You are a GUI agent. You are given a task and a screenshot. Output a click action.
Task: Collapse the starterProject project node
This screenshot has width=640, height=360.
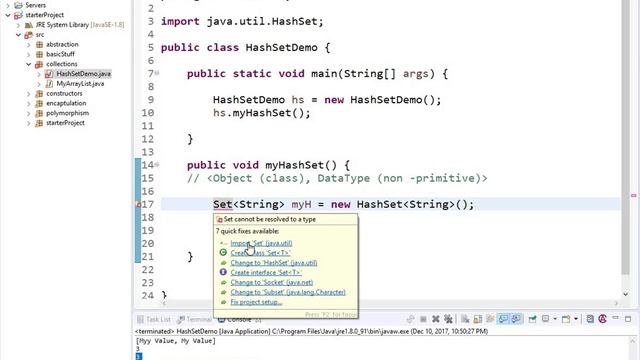click(x=8, y=15)
